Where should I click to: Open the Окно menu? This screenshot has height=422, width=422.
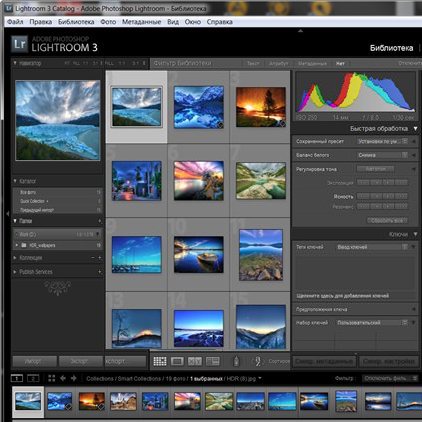[193, 22]
